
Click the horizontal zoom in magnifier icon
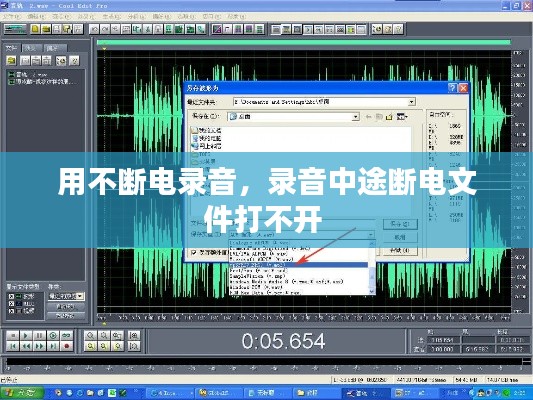pos(90,336)
